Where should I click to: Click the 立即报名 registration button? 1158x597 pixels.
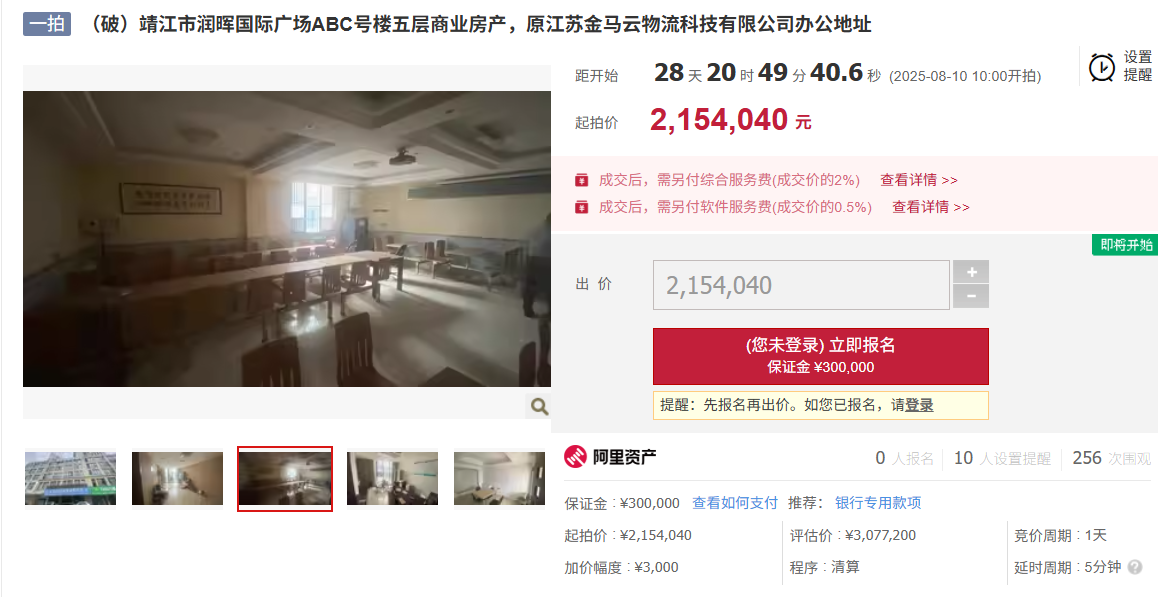point(820,356)
